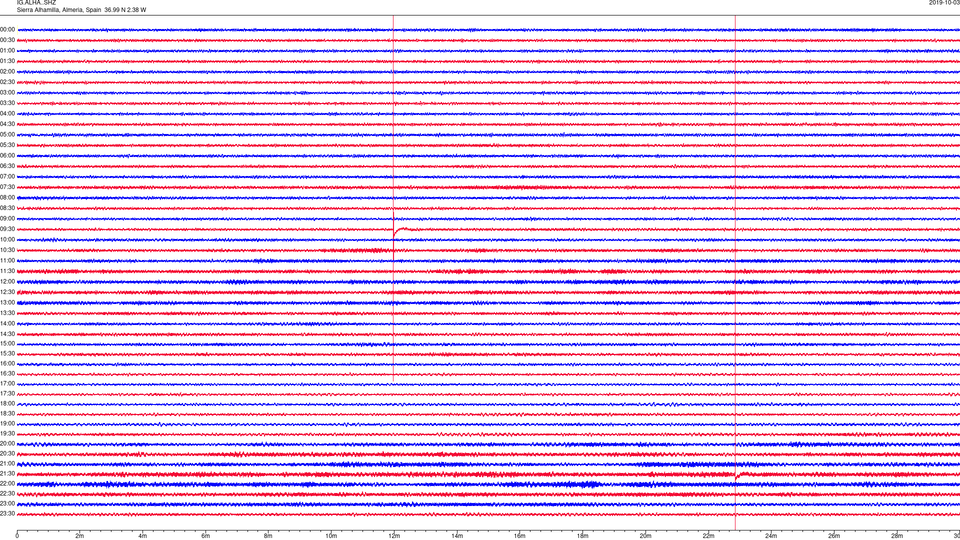
Task: Pick the 03:30 trace label
Action: point(7,103)
